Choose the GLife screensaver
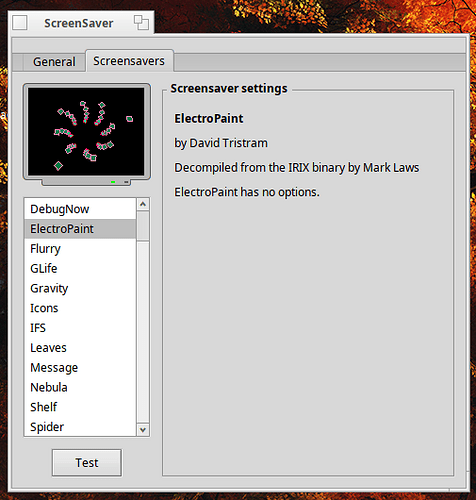Image resolution: width=476 pixels, height=500 pixels. point(80,268)
